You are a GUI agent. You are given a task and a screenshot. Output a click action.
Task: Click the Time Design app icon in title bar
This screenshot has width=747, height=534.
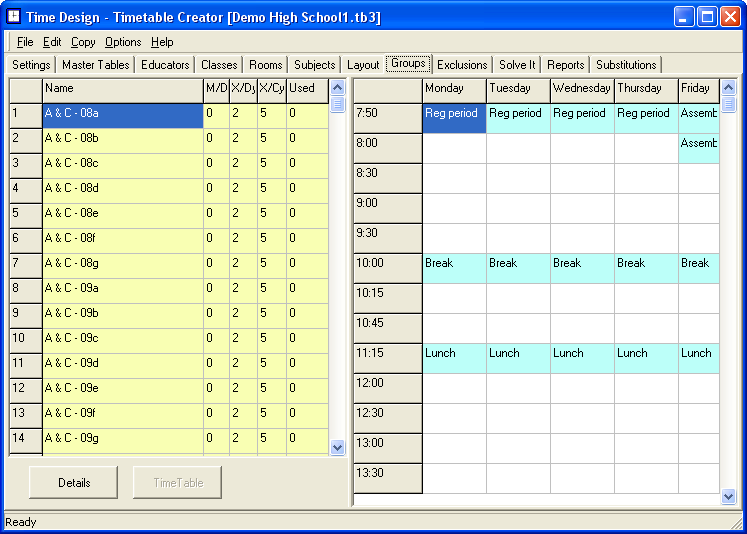coord(15,17)
